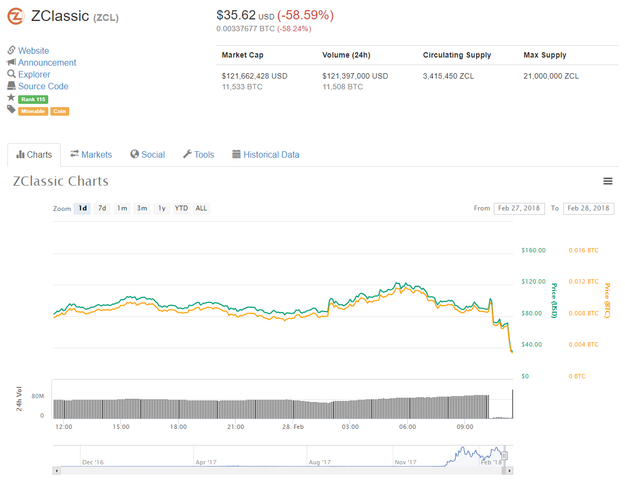Set chart zoom to YTD
625x480 pixels.
coord(181,209)
